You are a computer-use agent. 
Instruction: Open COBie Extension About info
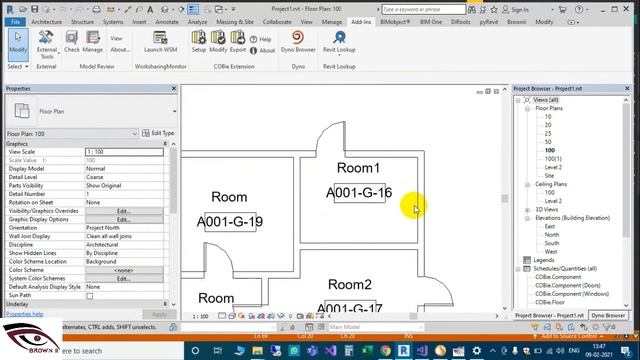[x=262, y=51]
